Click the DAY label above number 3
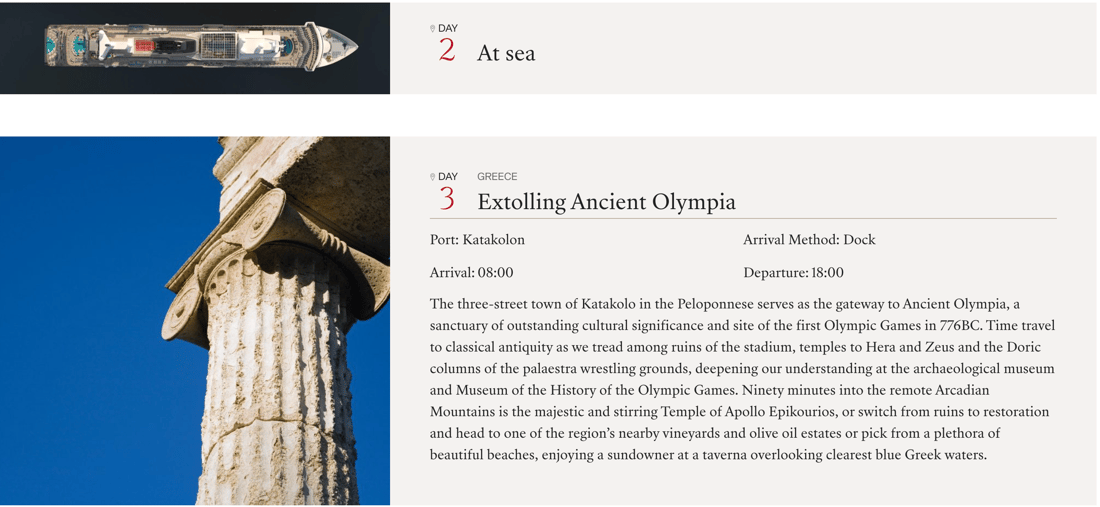 click(448, 177)
